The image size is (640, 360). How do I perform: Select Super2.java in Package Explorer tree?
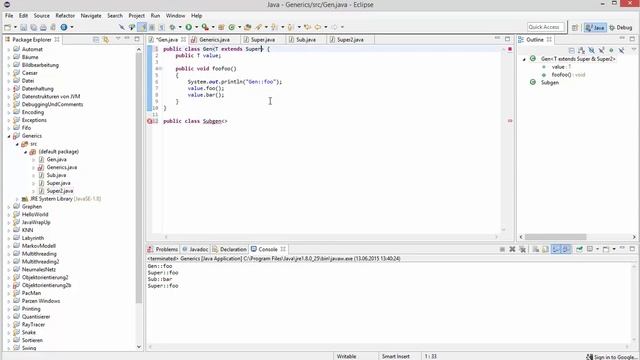[60, 191]
